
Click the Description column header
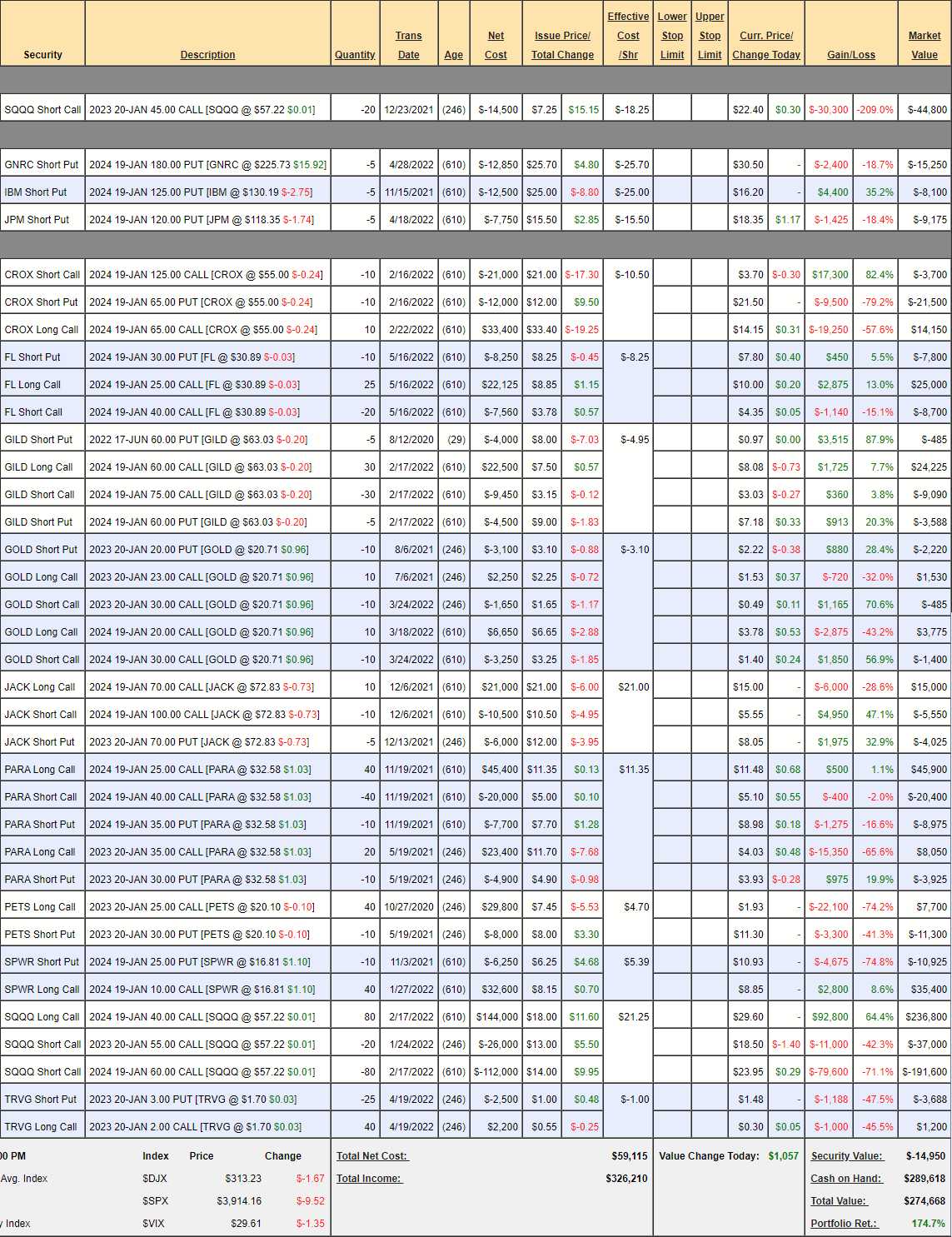point(207,55)
